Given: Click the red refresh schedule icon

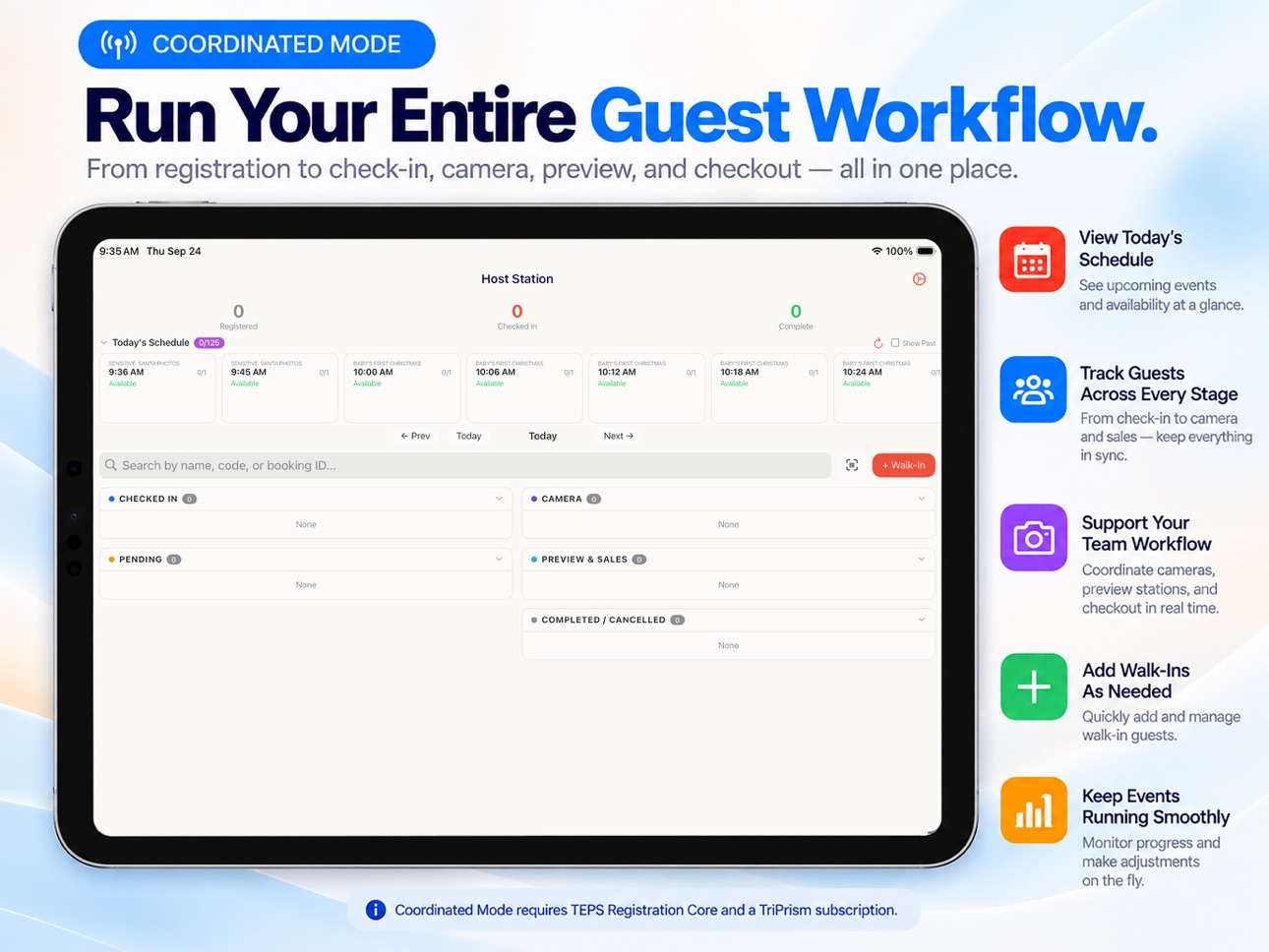Looking at the screenshot, I should pos(877,343).
